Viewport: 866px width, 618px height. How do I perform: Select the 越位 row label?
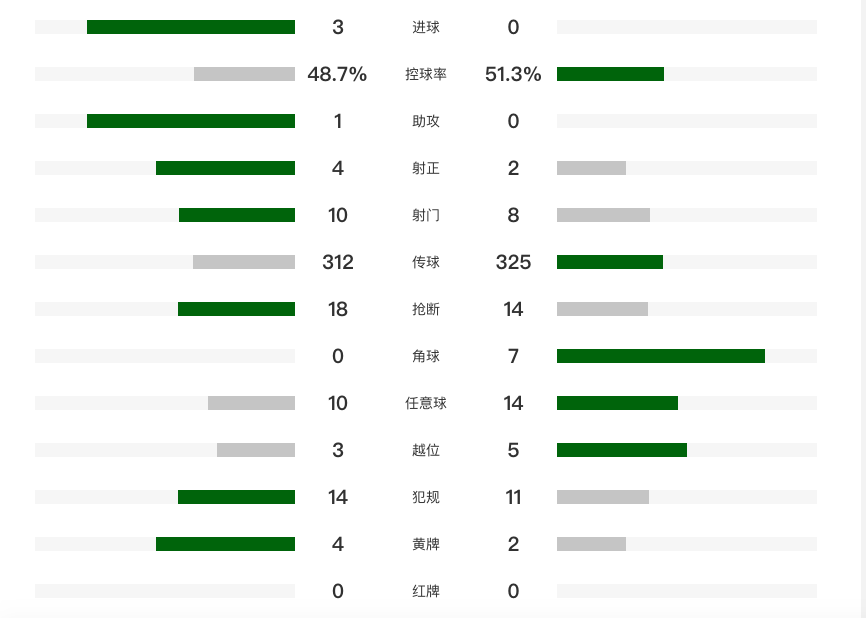click(x=425, y=450)
